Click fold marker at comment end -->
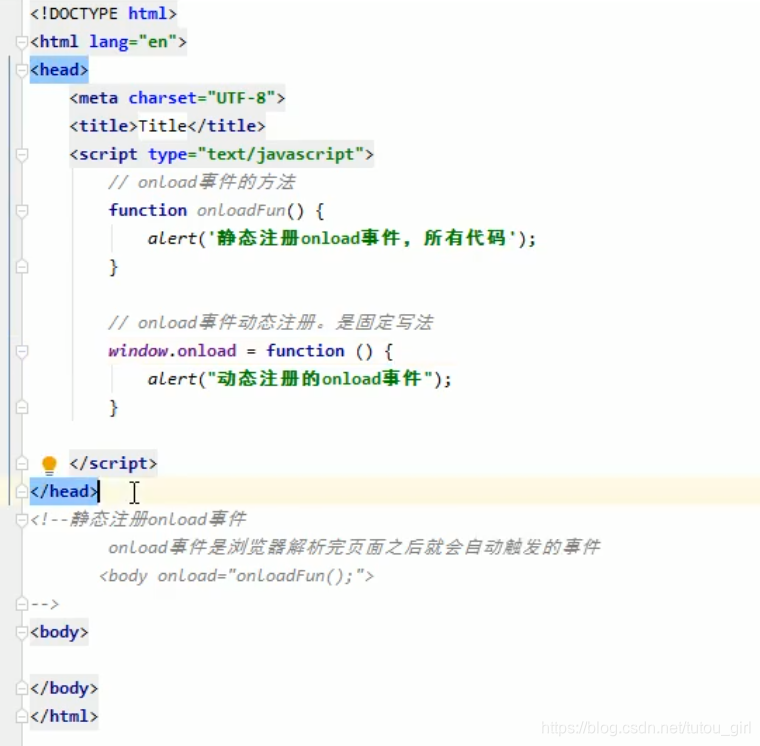This screenshot has height=746, width=760. pyautogui.click(x=21, y=604)
